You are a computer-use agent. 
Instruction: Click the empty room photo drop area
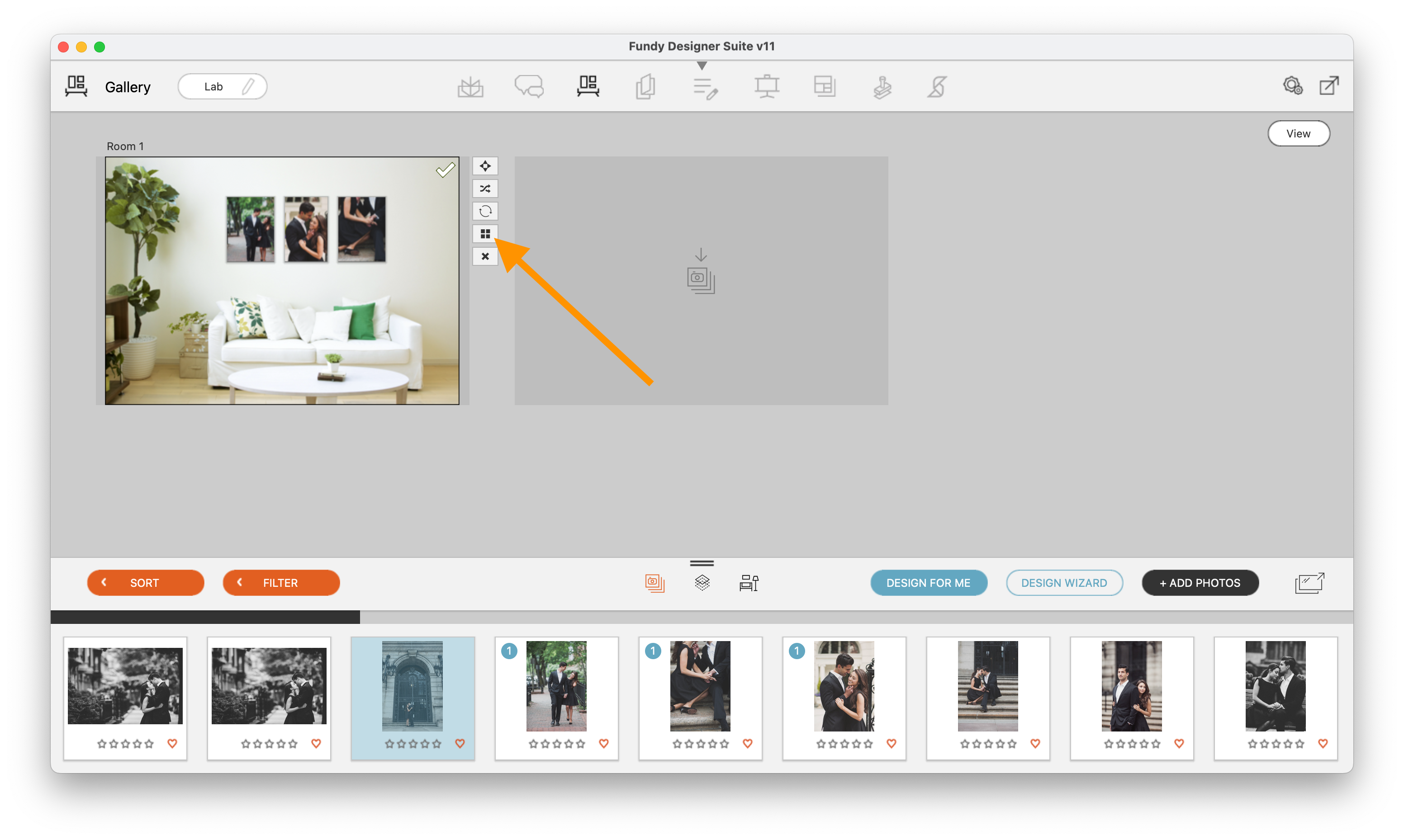coord(701,281)
